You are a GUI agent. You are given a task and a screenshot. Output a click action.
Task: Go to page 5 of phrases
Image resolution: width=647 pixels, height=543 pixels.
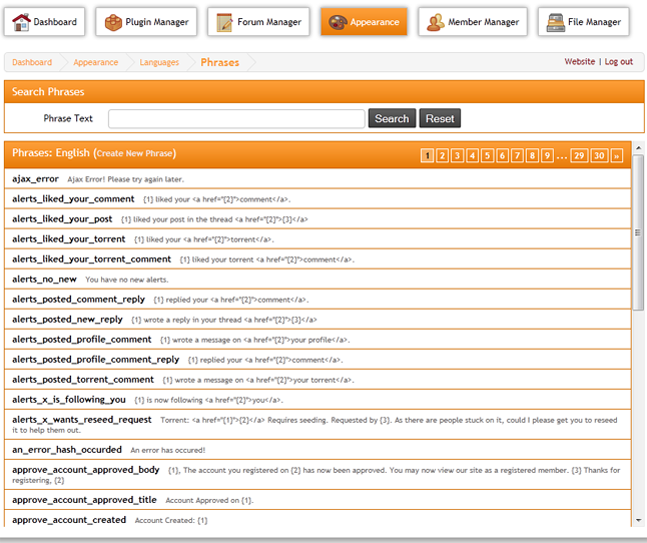487,156
